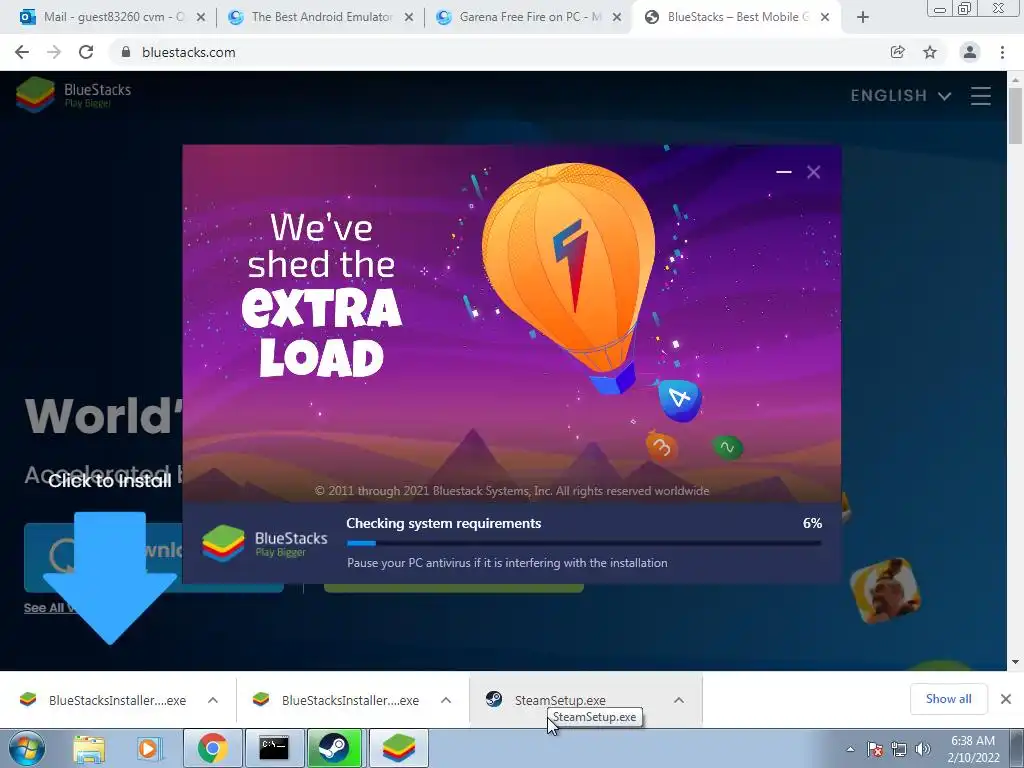1024x768 pixels.
Task: Open a new browser tab
Action: click(863, 18)
